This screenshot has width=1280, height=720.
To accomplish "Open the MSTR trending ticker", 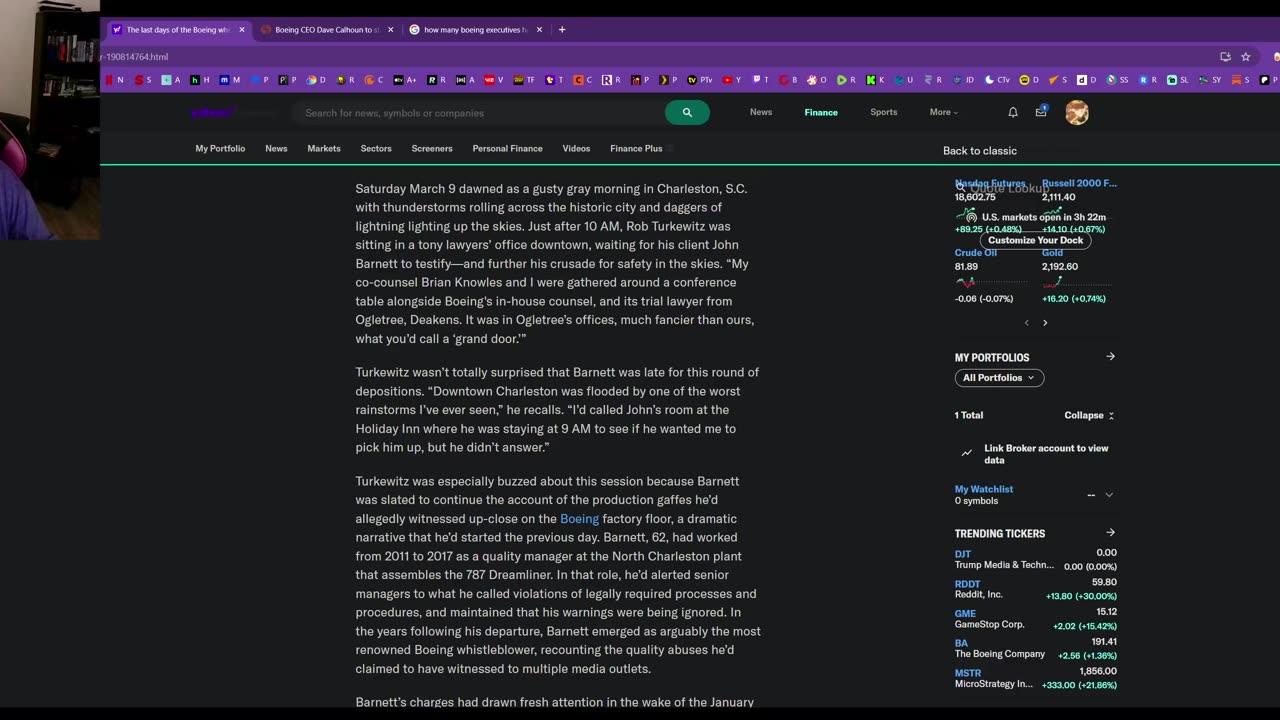I will pos(968,673).
